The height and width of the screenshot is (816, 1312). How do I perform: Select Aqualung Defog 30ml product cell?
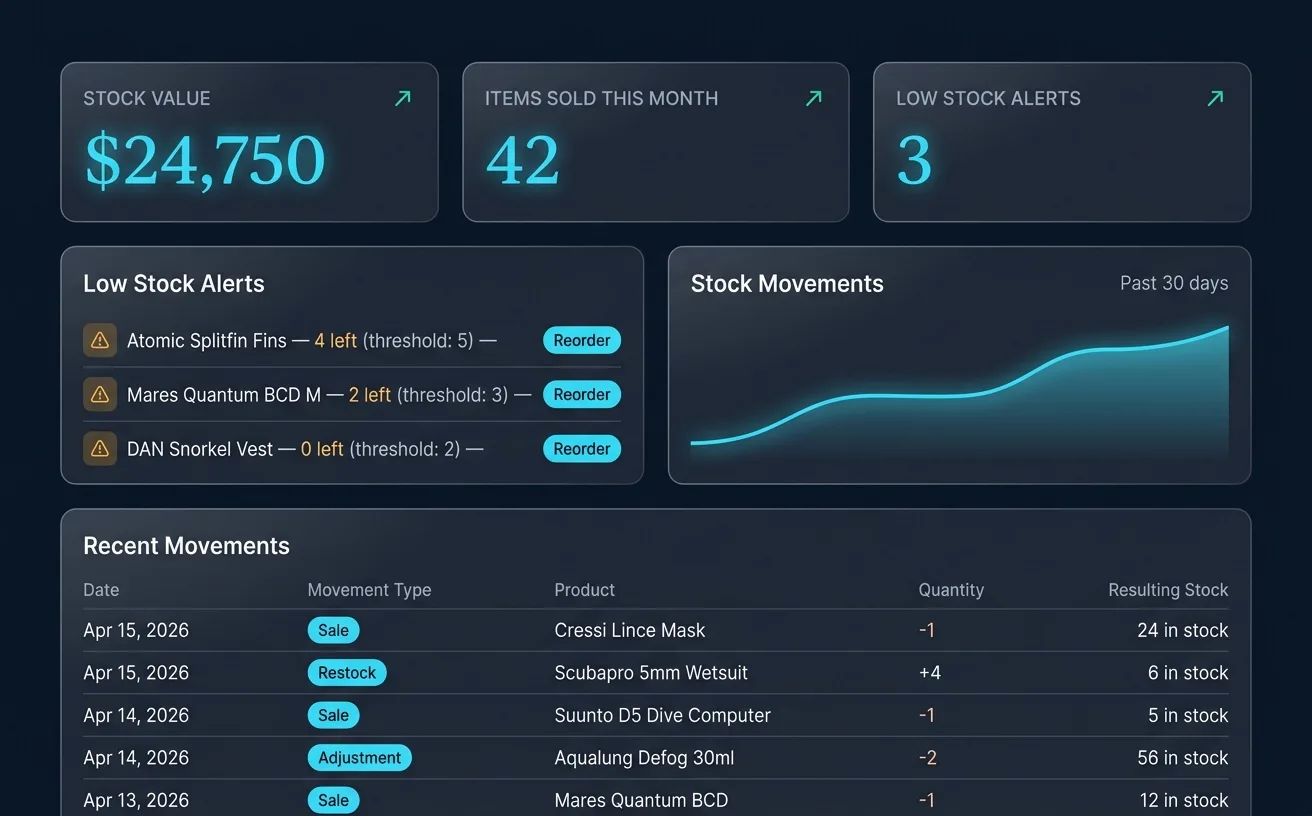pos(644,758)
